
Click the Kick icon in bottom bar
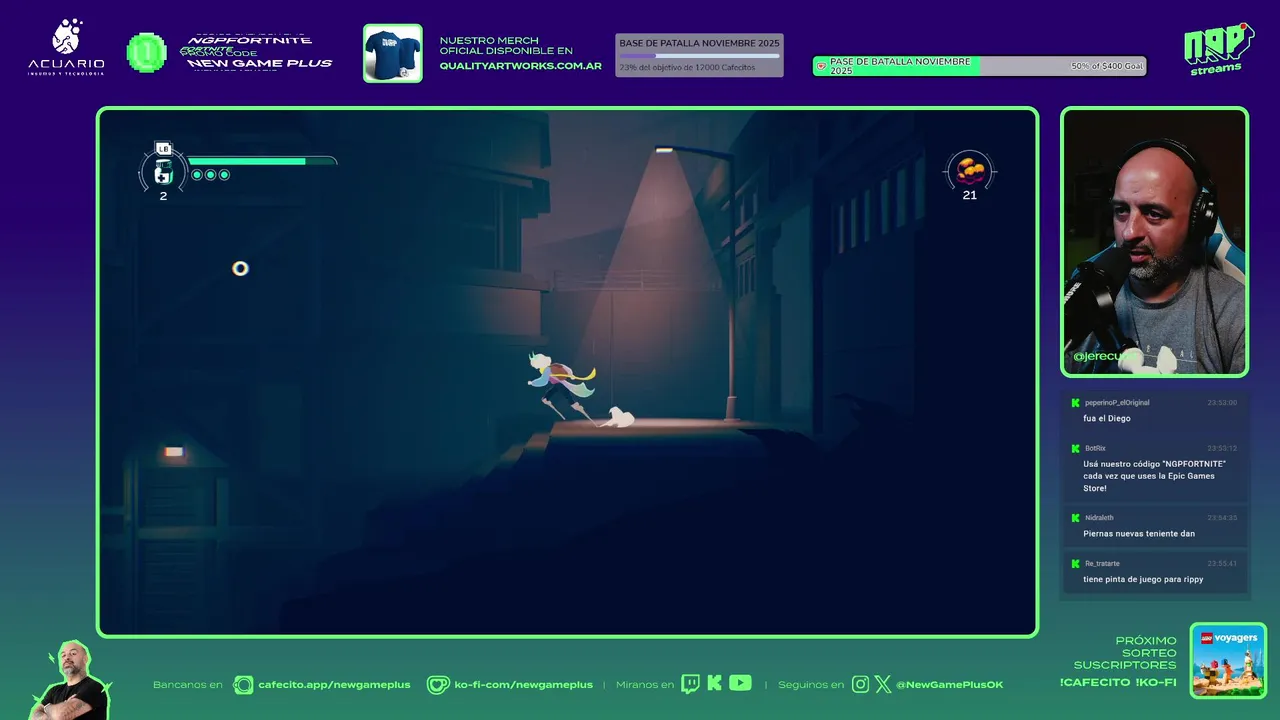714,684
